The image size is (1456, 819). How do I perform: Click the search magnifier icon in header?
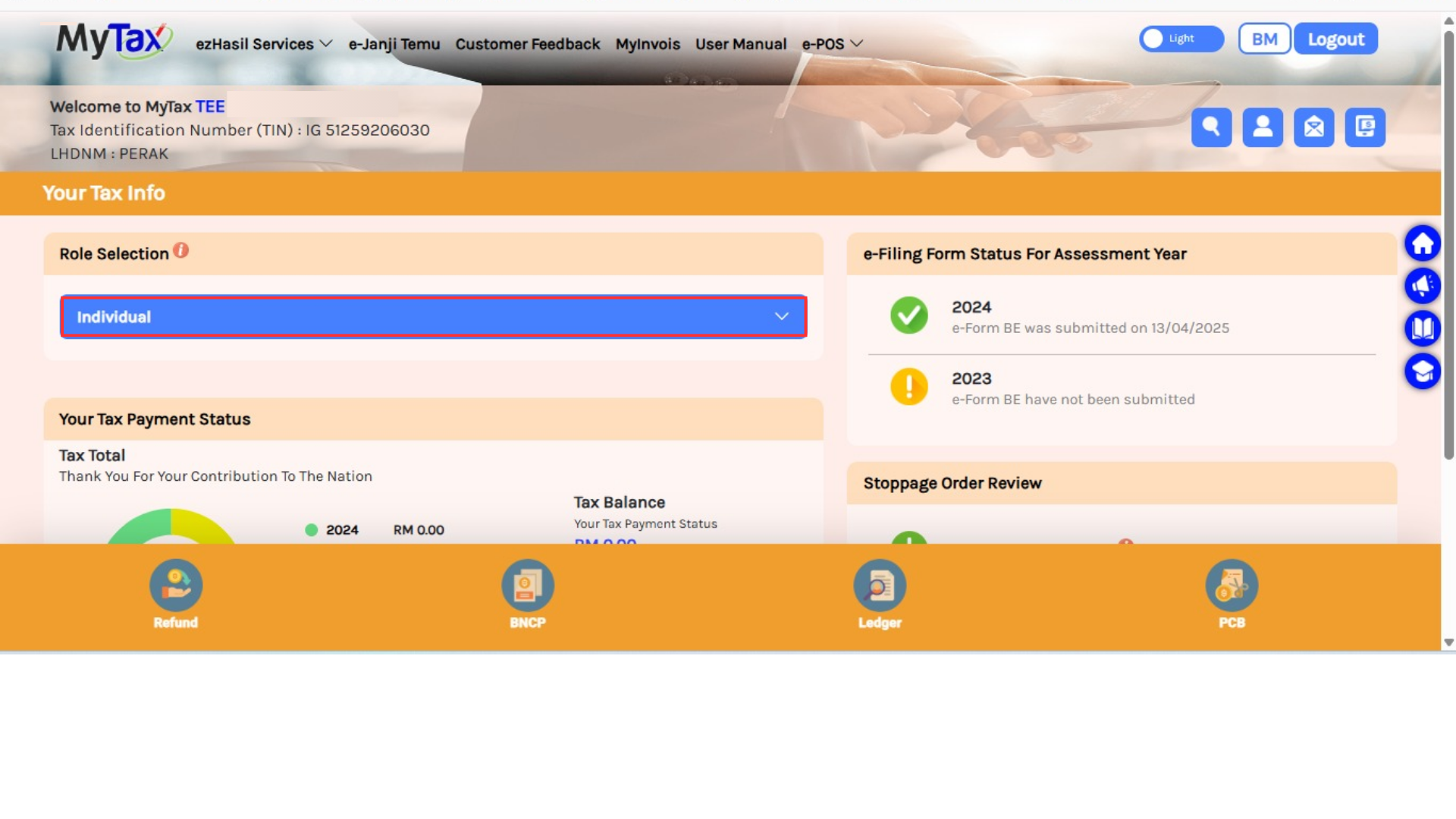pyautogui.click(x=1211, y=127)
